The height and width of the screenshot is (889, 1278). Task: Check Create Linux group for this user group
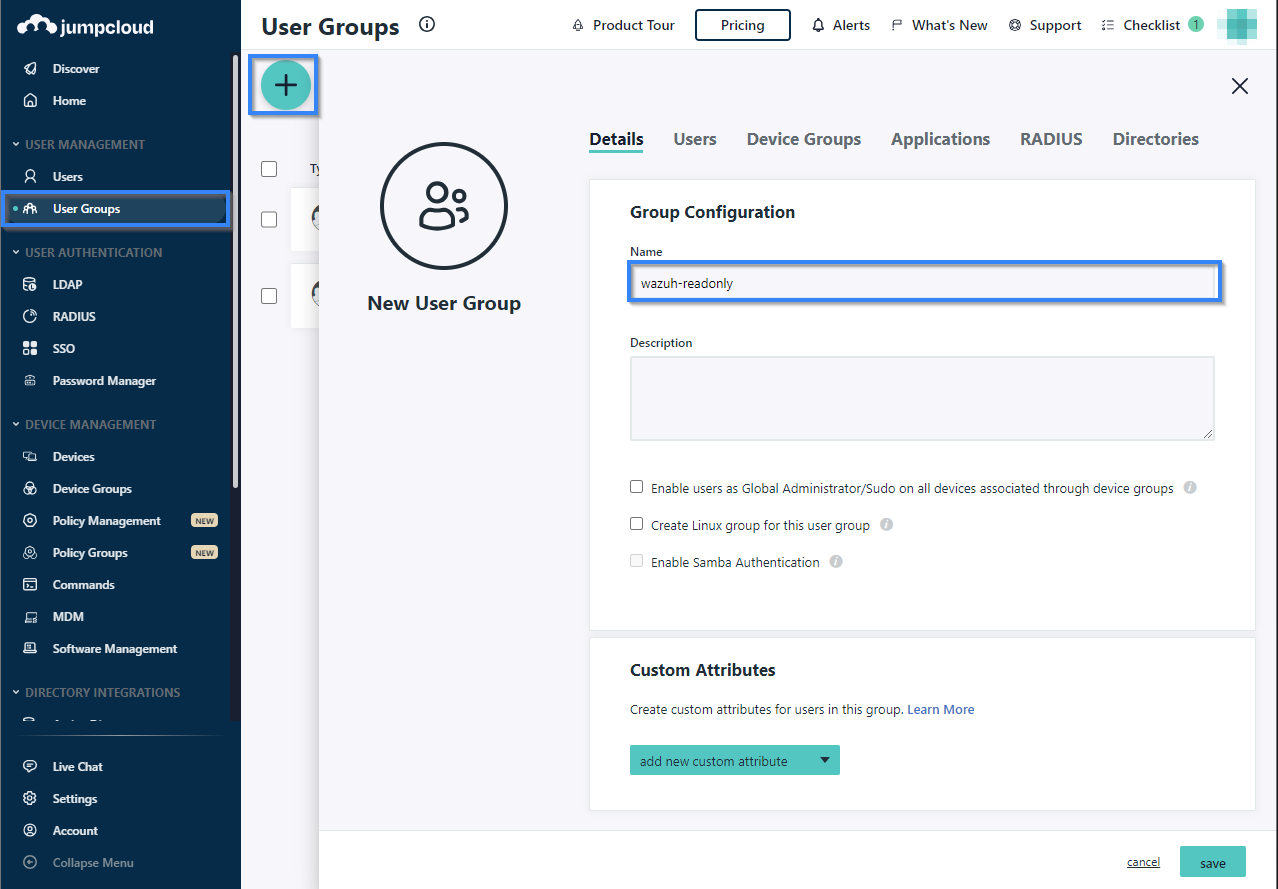pos(636,524)
